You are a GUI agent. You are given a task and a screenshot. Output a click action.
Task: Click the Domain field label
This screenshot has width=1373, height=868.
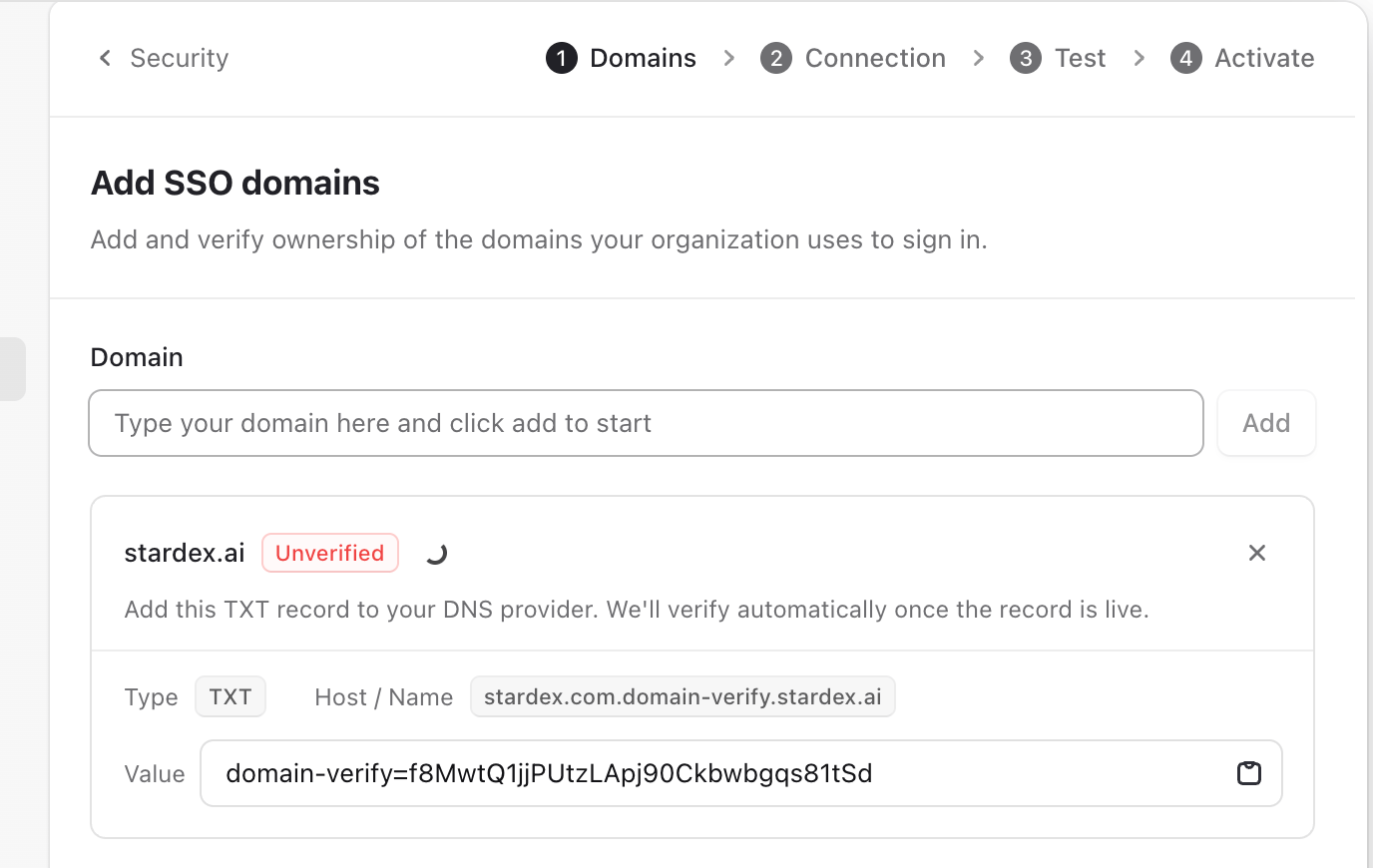(x=137, y=357)
